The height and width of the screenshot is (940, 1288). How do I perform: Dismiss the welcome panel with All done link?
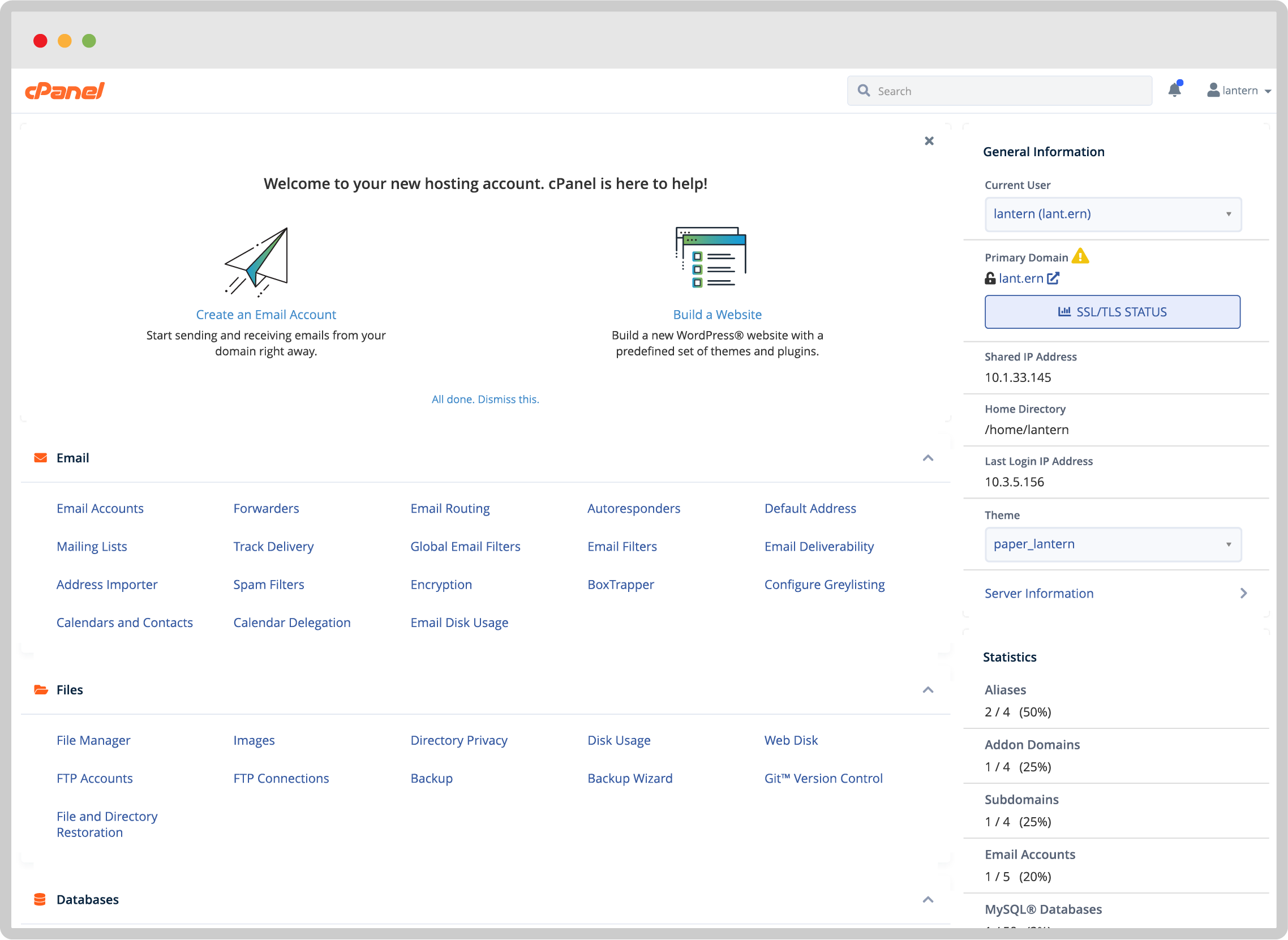(x=485, y=399)
